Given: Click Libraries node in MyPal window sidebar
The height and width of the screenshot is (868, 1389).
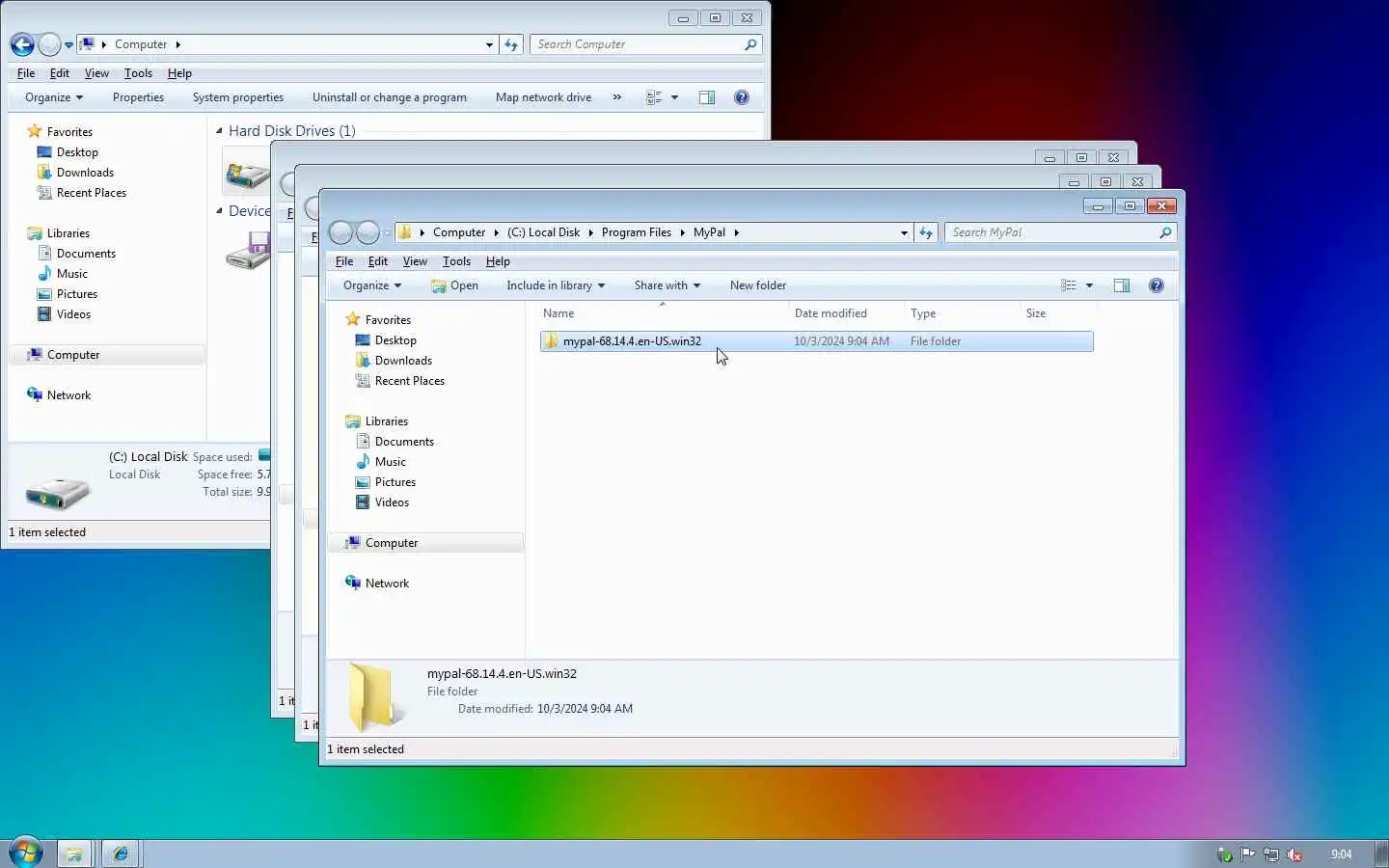Looking at the screenshot, I should [x=386, y=421].
